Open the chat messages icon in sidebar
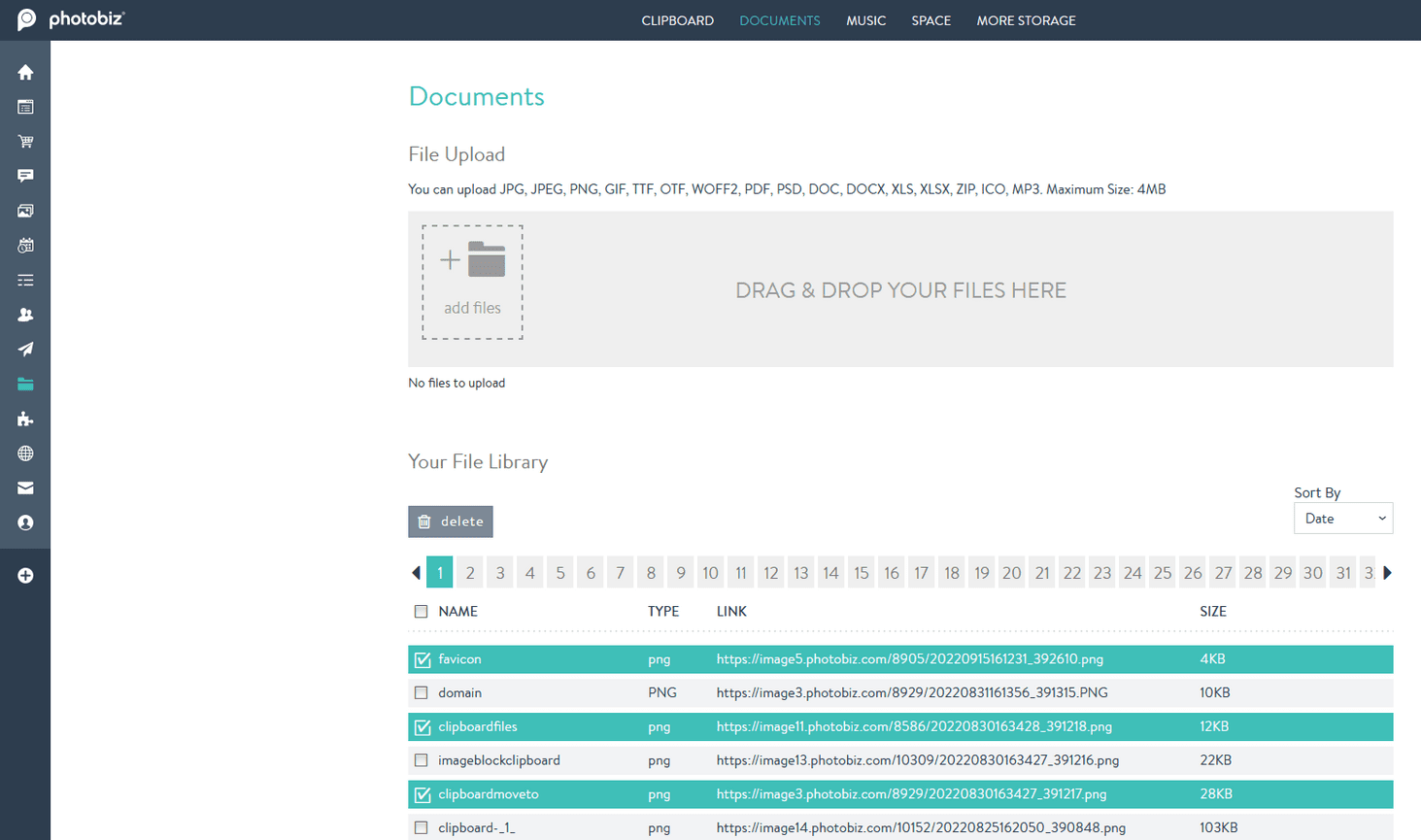 [x=24, y=176]
